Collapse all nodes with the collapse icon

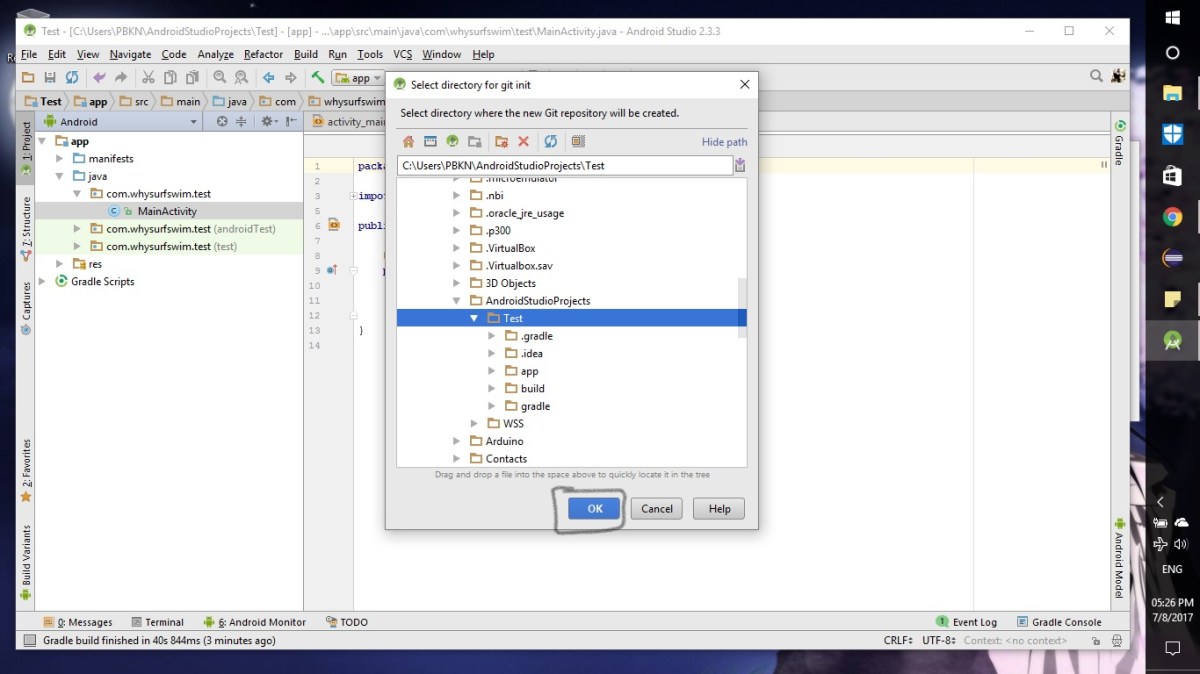[x=241, y=120]
